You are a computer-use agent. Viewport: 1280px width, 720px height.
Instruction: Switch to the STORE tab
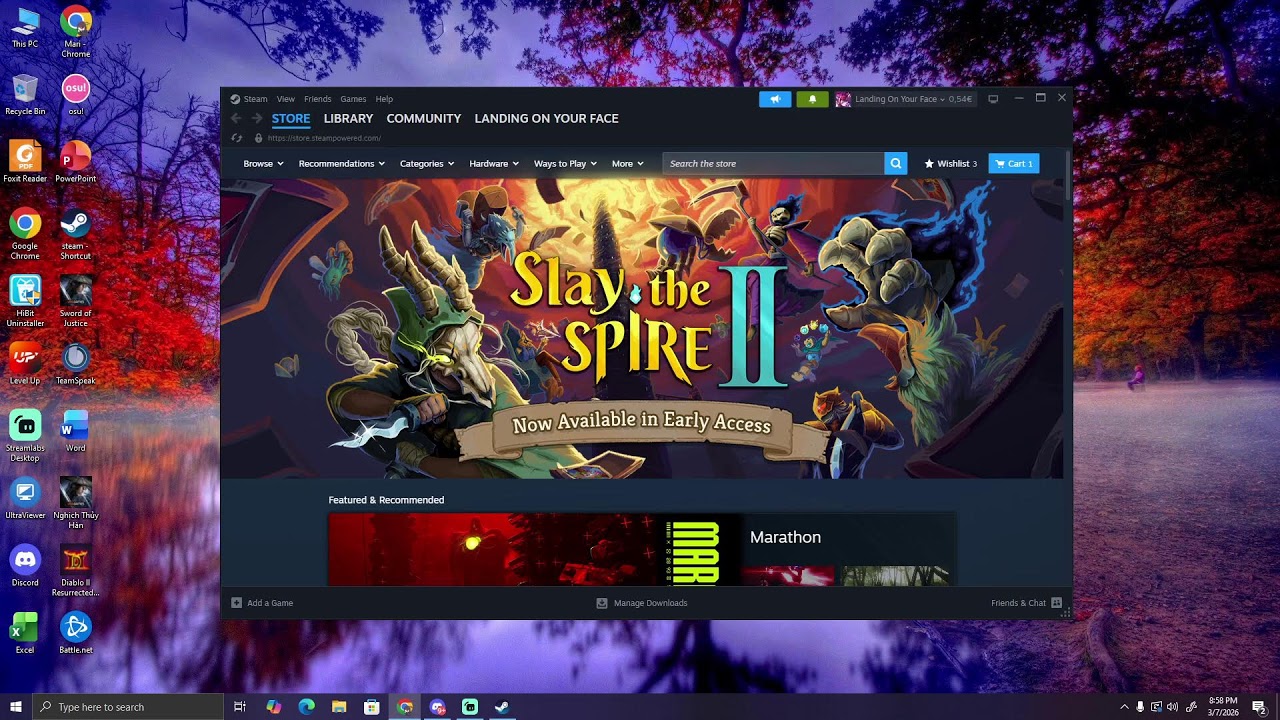[x=291, y=118]
